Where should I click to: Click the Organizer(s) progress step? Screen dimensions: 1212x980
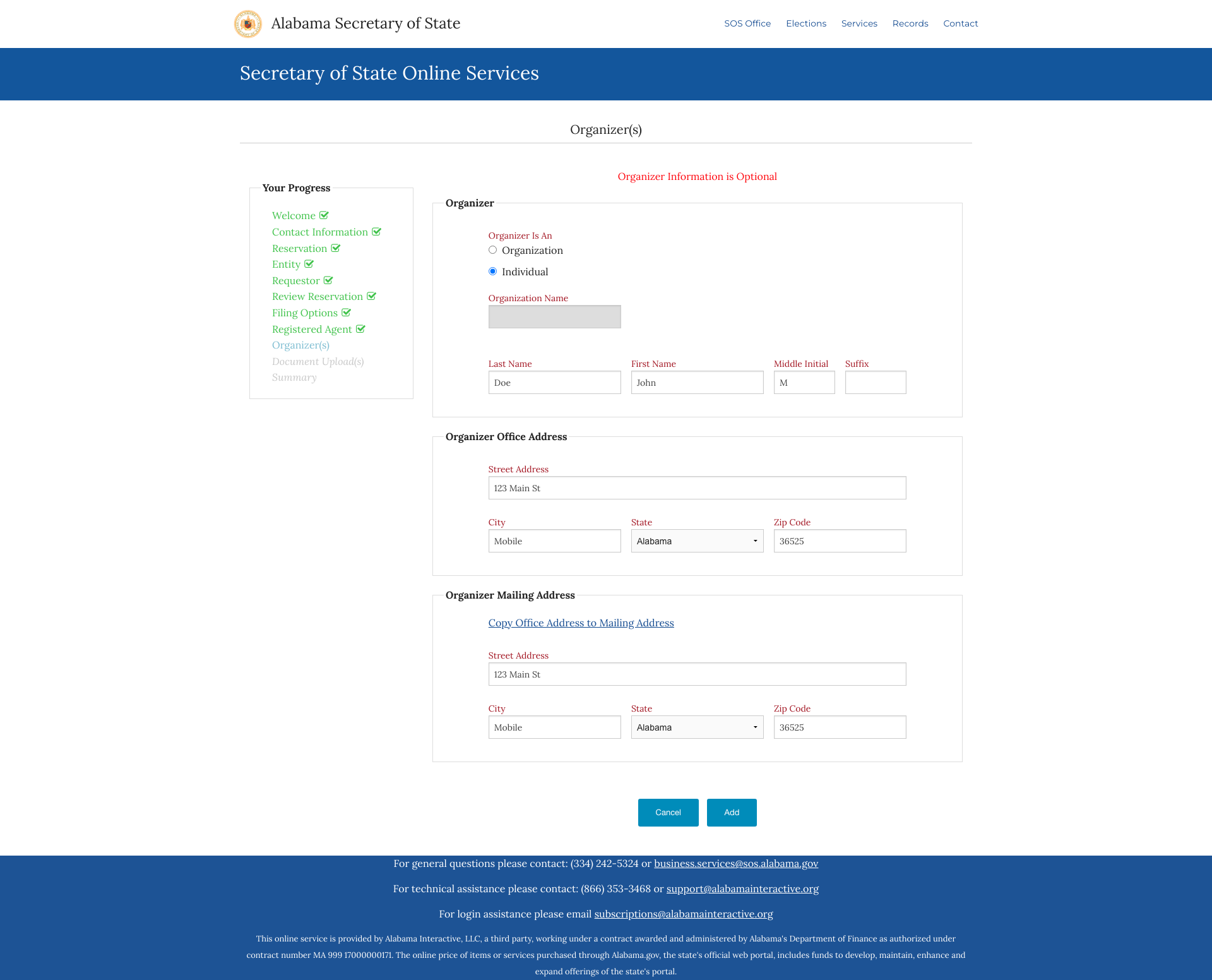pos(300,345)
